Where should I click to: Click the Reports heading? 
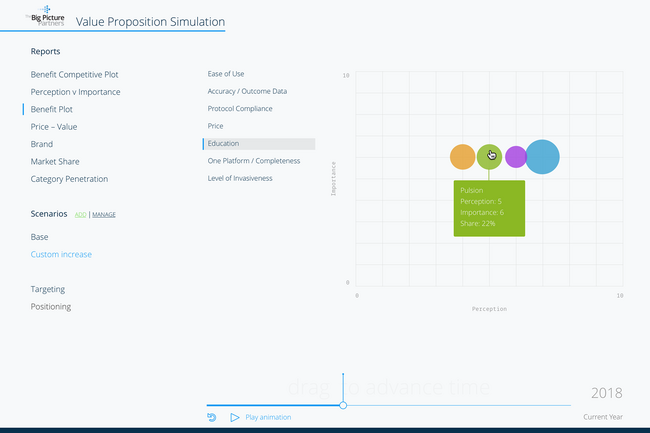click(45, 51)
